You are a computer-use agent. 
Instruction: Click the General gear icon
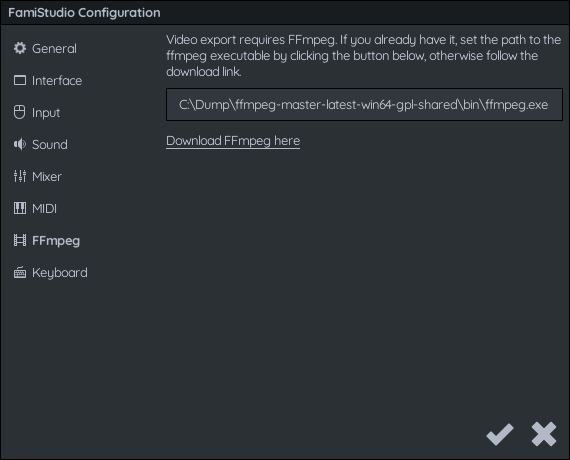click(20, 48)
